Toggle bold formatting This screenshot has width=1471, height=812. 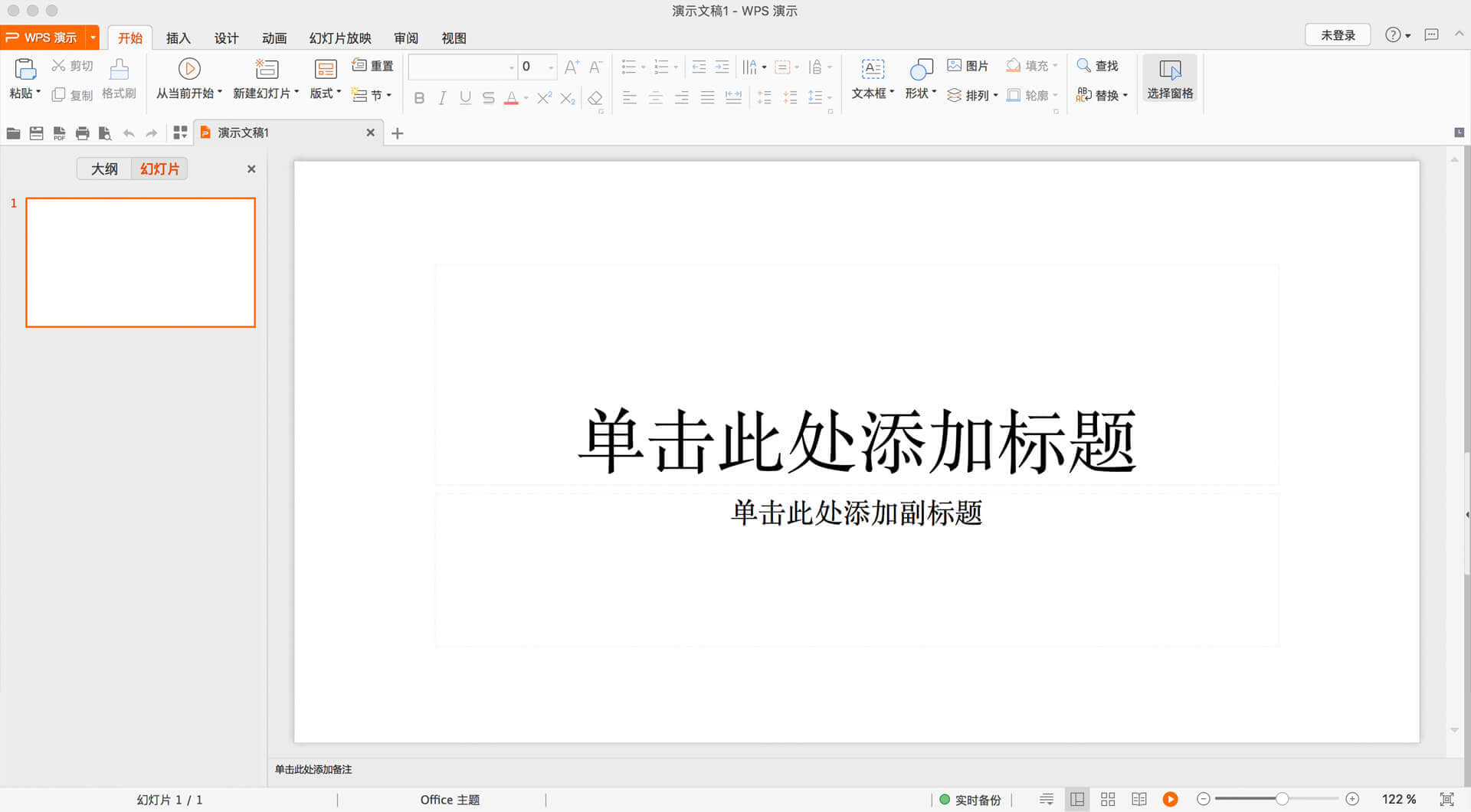point(419,98)
